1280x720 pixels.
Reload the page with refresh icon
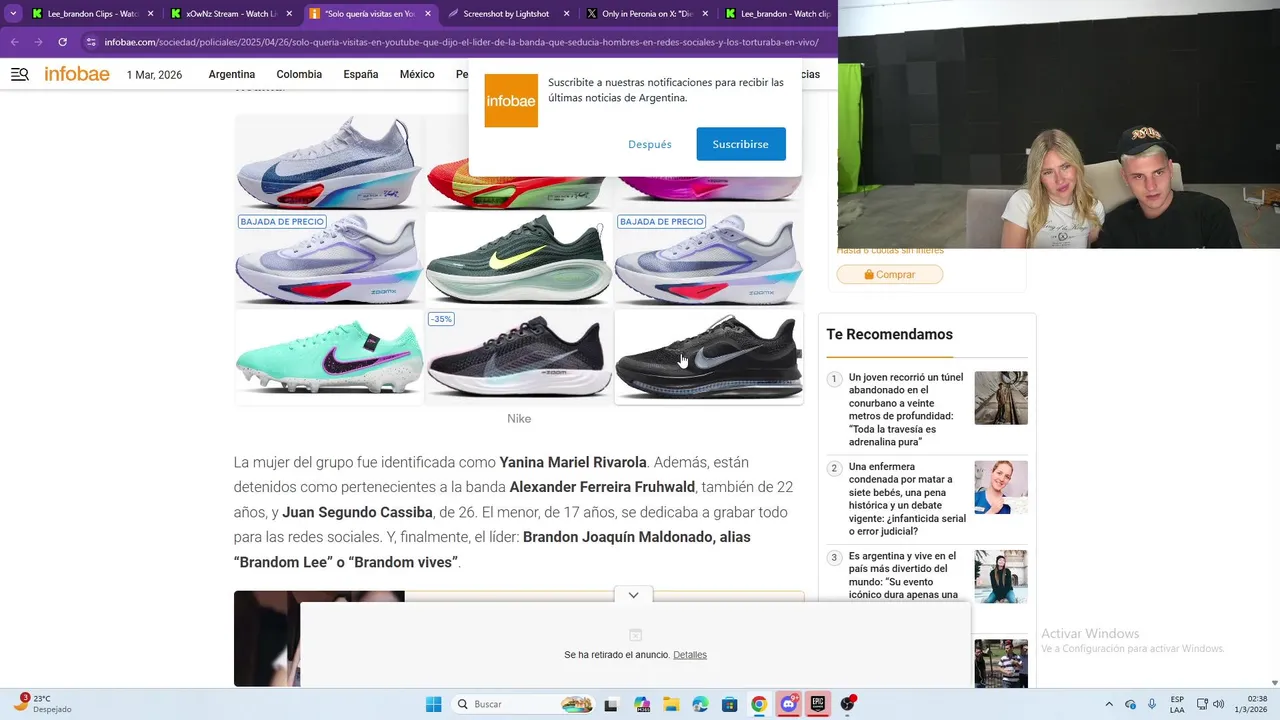(x=62, y=42)
